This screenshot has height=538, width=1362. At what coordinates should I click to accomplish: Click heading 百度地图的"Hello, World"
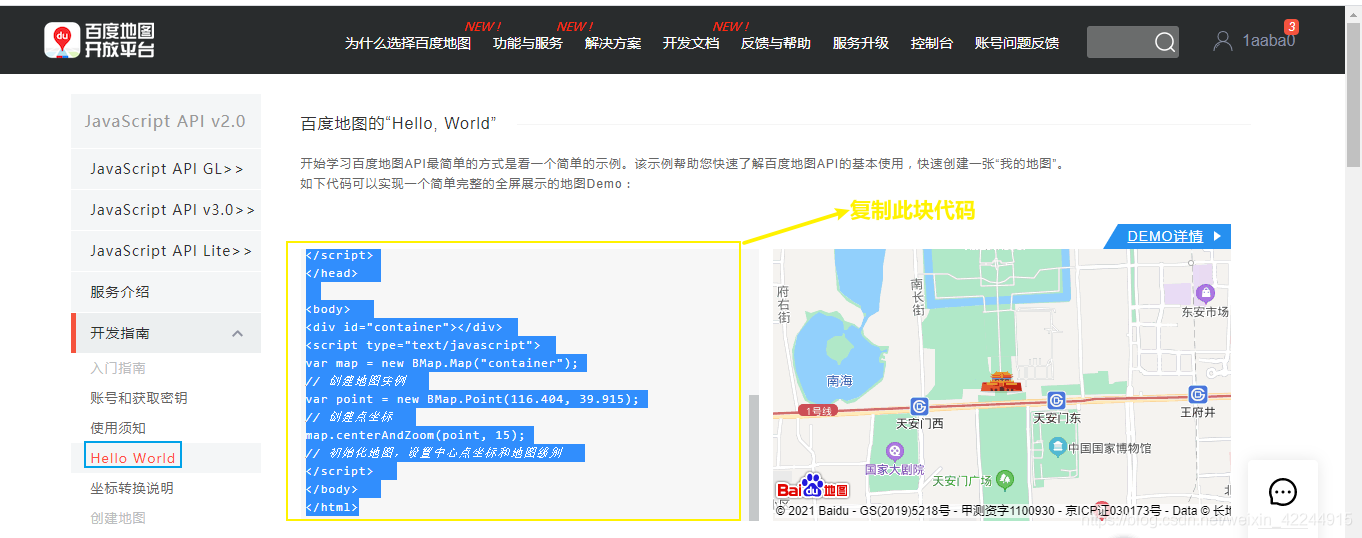tap(399, 124)
